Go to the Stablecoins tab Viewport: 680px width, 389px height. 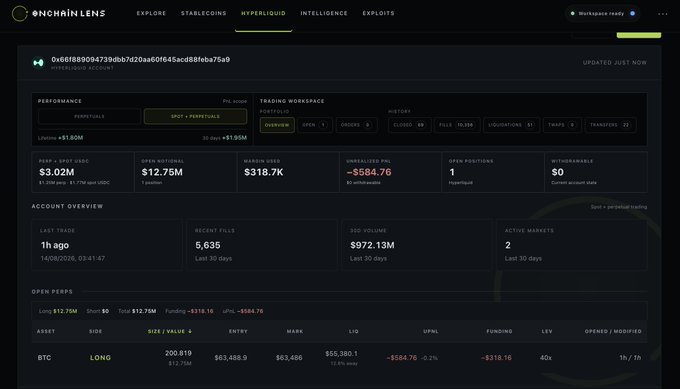pos(203,13)
